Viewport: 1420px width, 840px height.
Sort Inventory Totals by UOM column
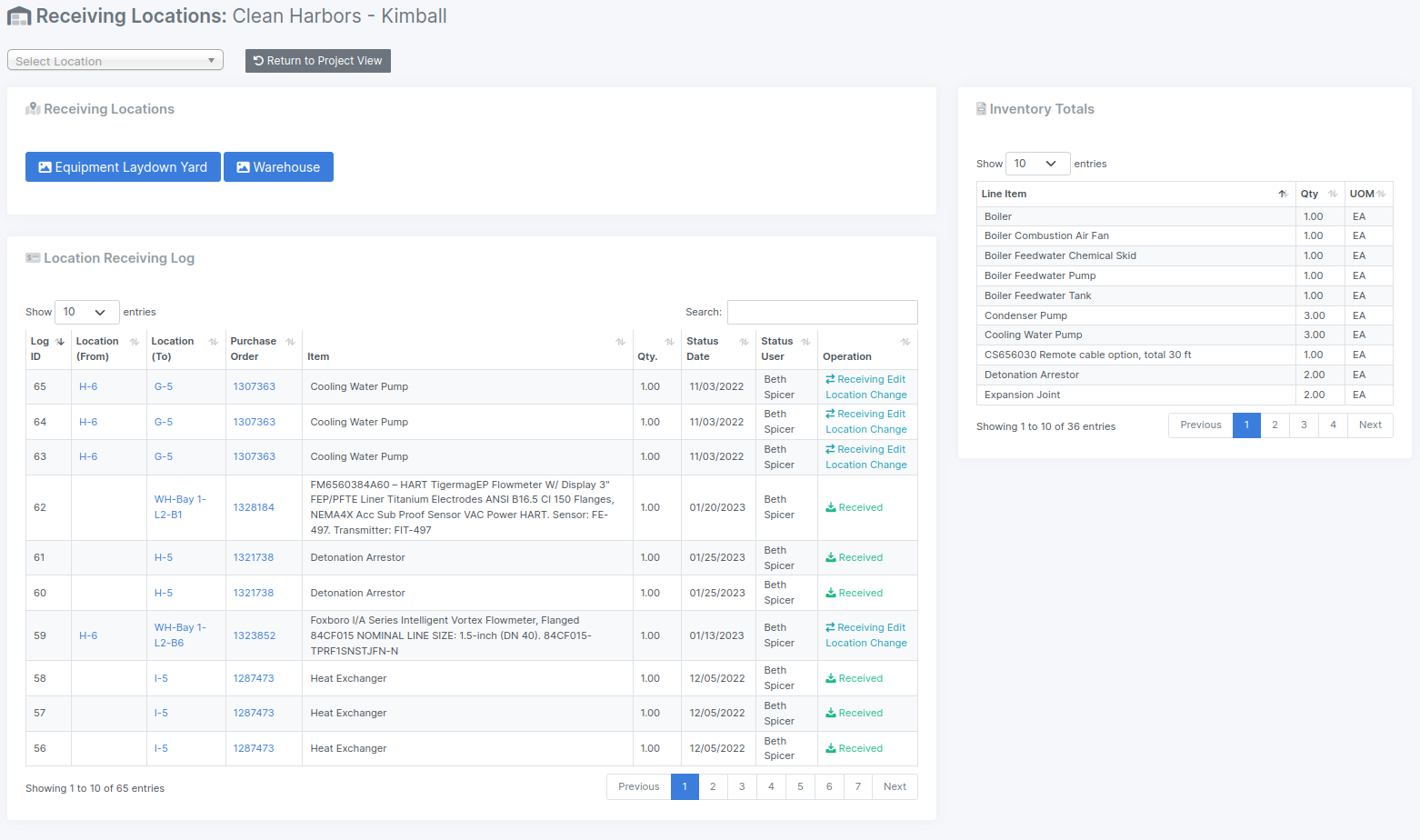[1380, 194]
